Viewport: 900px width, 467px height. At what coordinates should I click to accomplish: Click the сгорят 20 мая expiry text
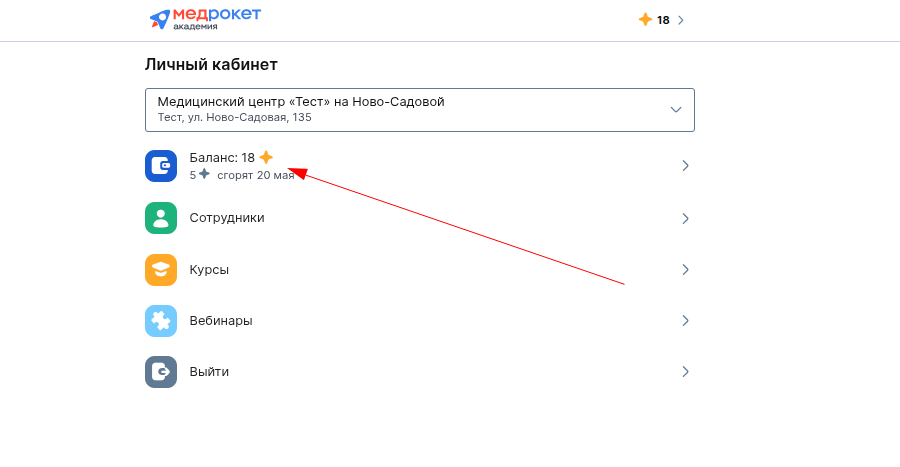255,175
